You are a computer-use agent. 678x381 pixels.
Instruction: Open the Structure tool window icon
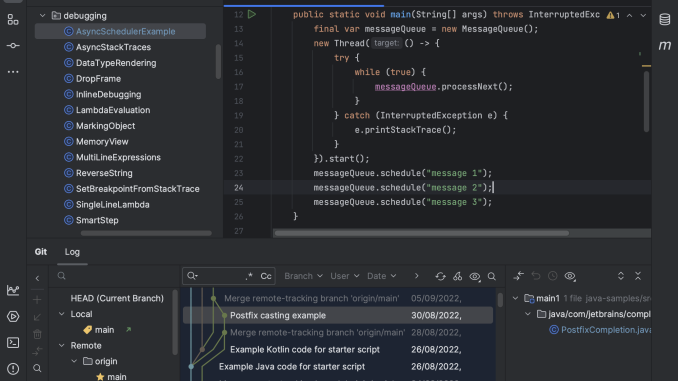13,20
